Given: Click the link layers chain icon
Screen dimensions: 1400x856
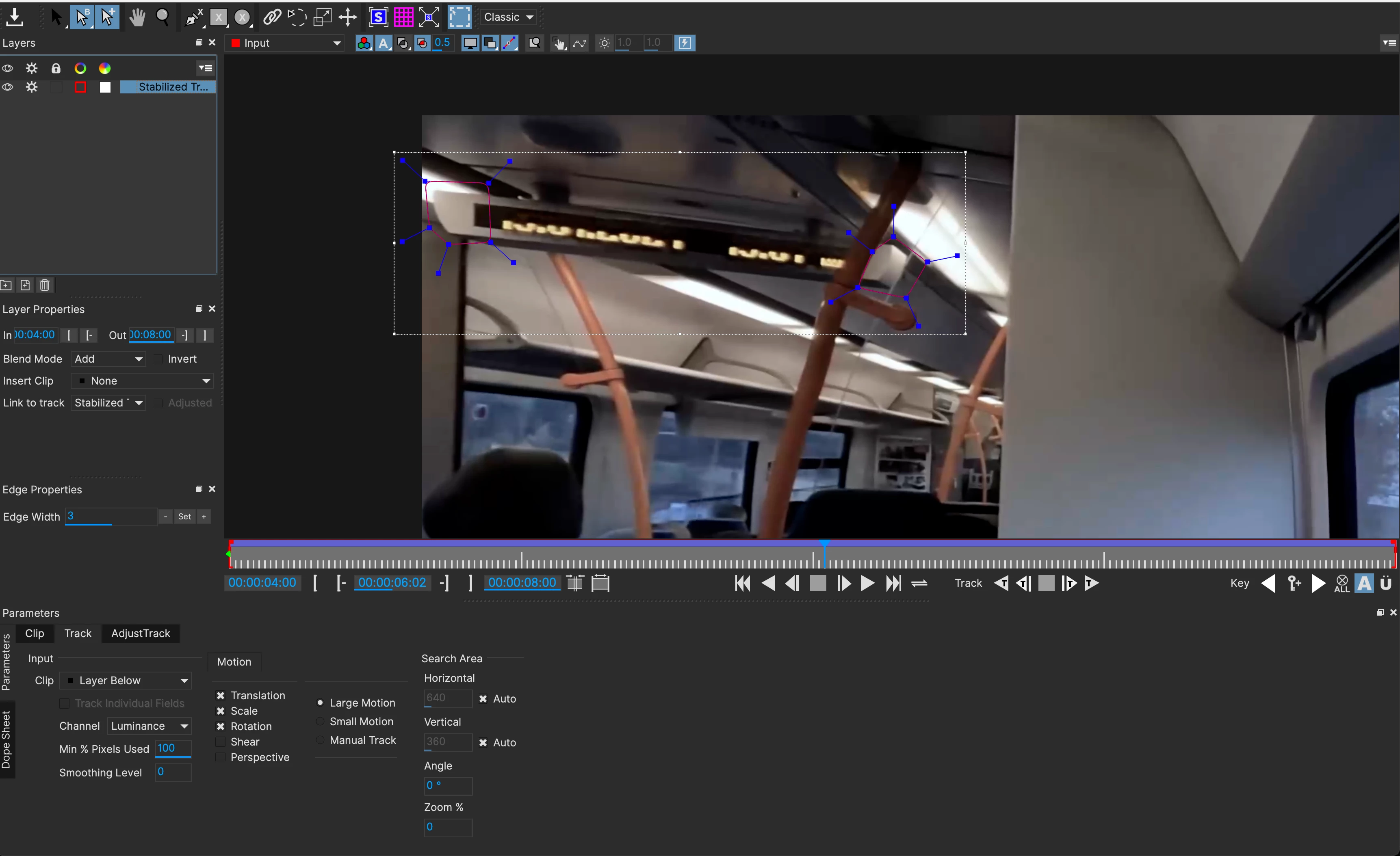Looking at the screenshot, I should point(272,17).
